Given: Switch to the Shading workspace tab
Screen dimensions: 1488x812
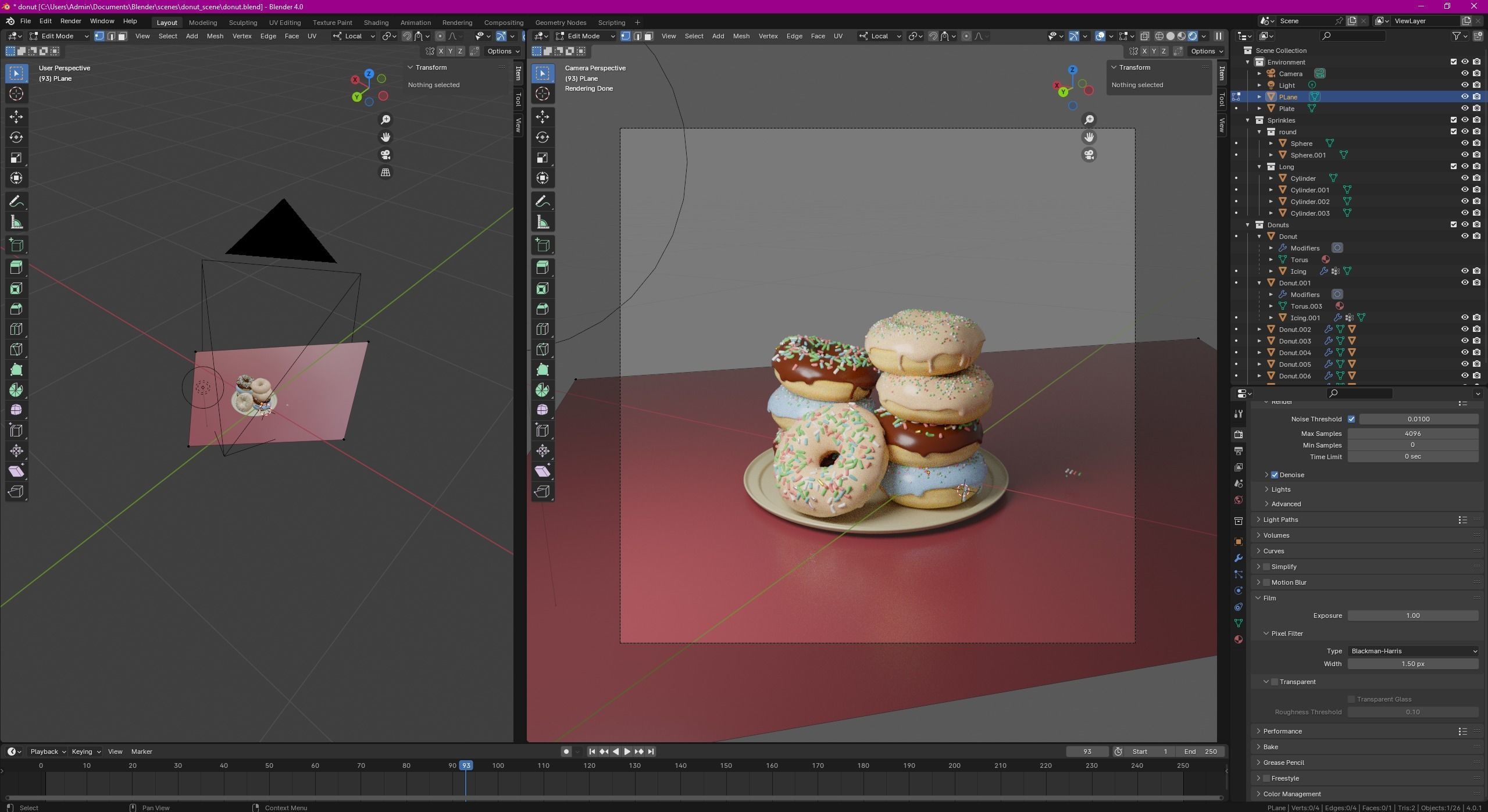Looking at the screenshot, I should click(376, 23).
